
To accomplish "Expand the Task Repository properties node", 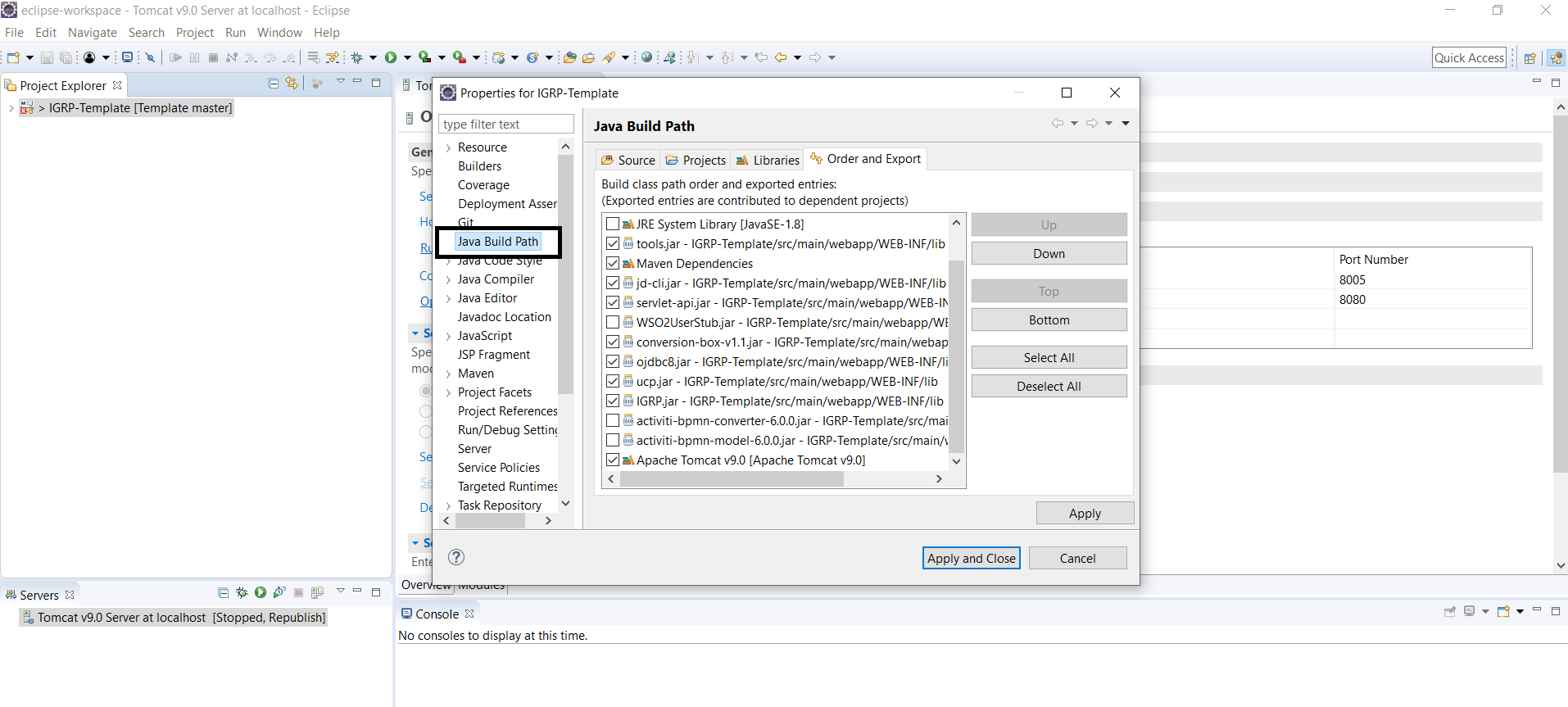I will tap(448, 506).
